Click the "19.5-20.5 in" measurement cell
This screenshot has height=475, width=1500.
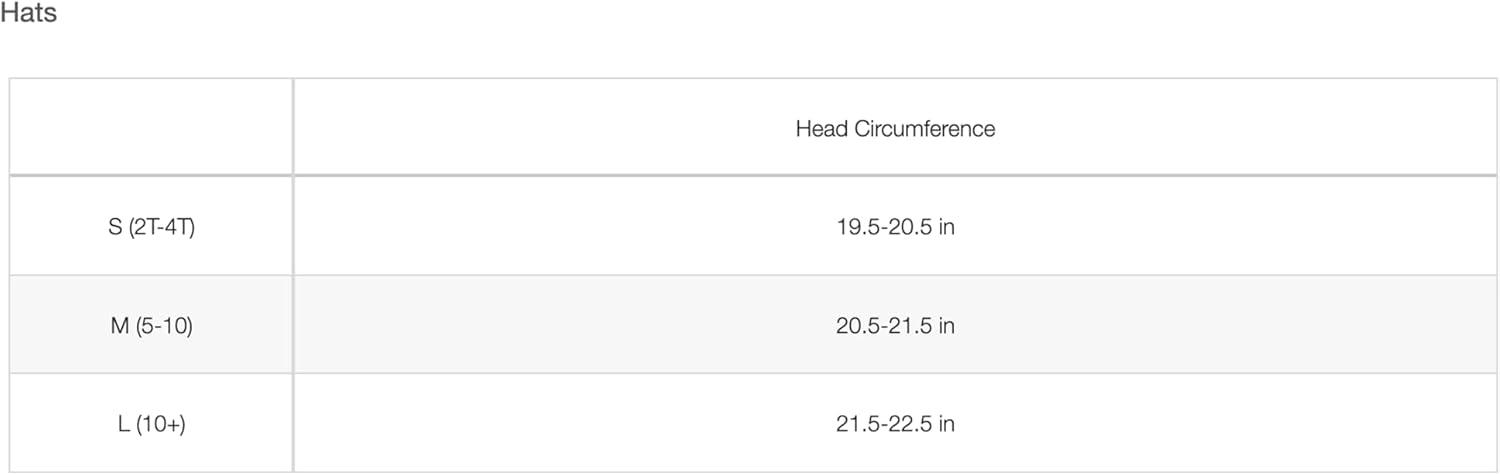895,227
